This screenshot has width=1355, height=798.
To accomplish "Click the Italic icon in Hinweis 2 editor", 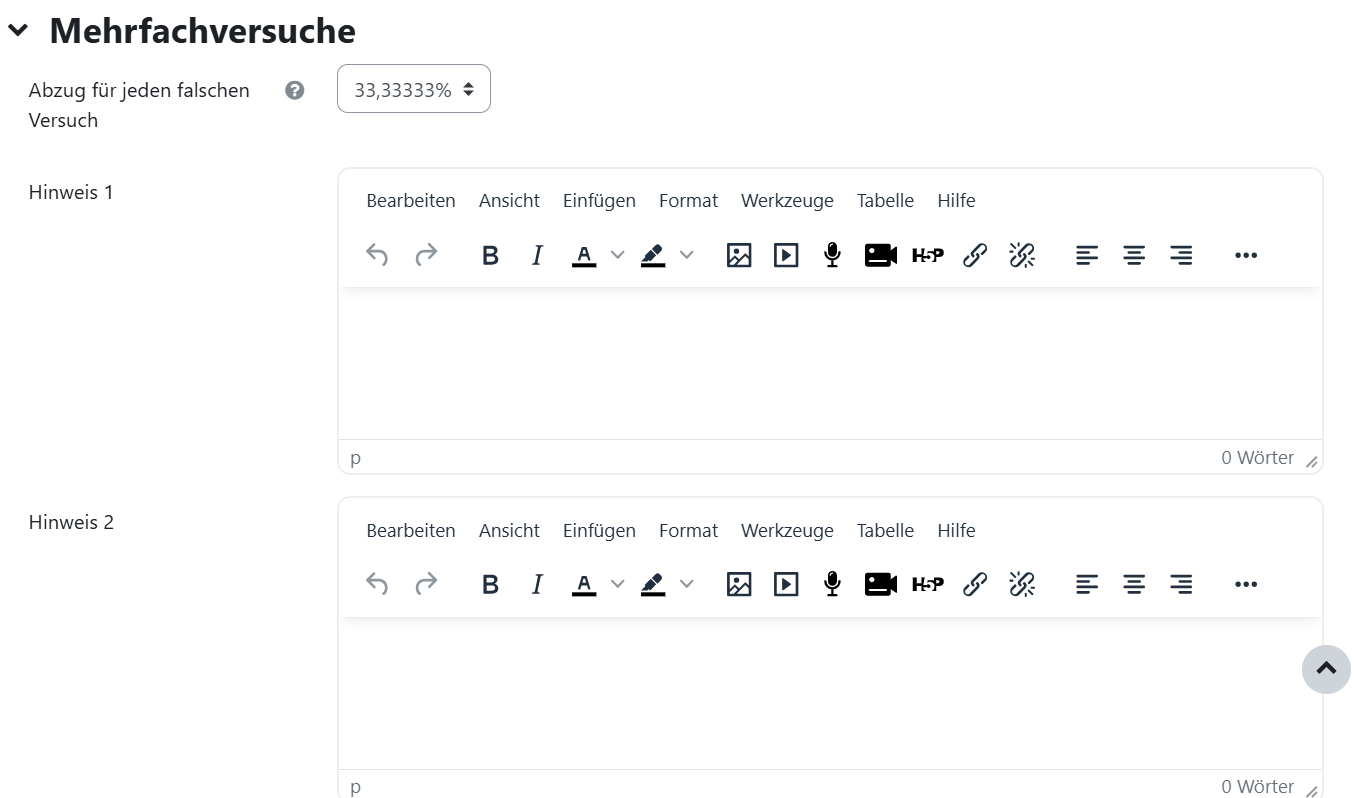I will pos(537,585).
